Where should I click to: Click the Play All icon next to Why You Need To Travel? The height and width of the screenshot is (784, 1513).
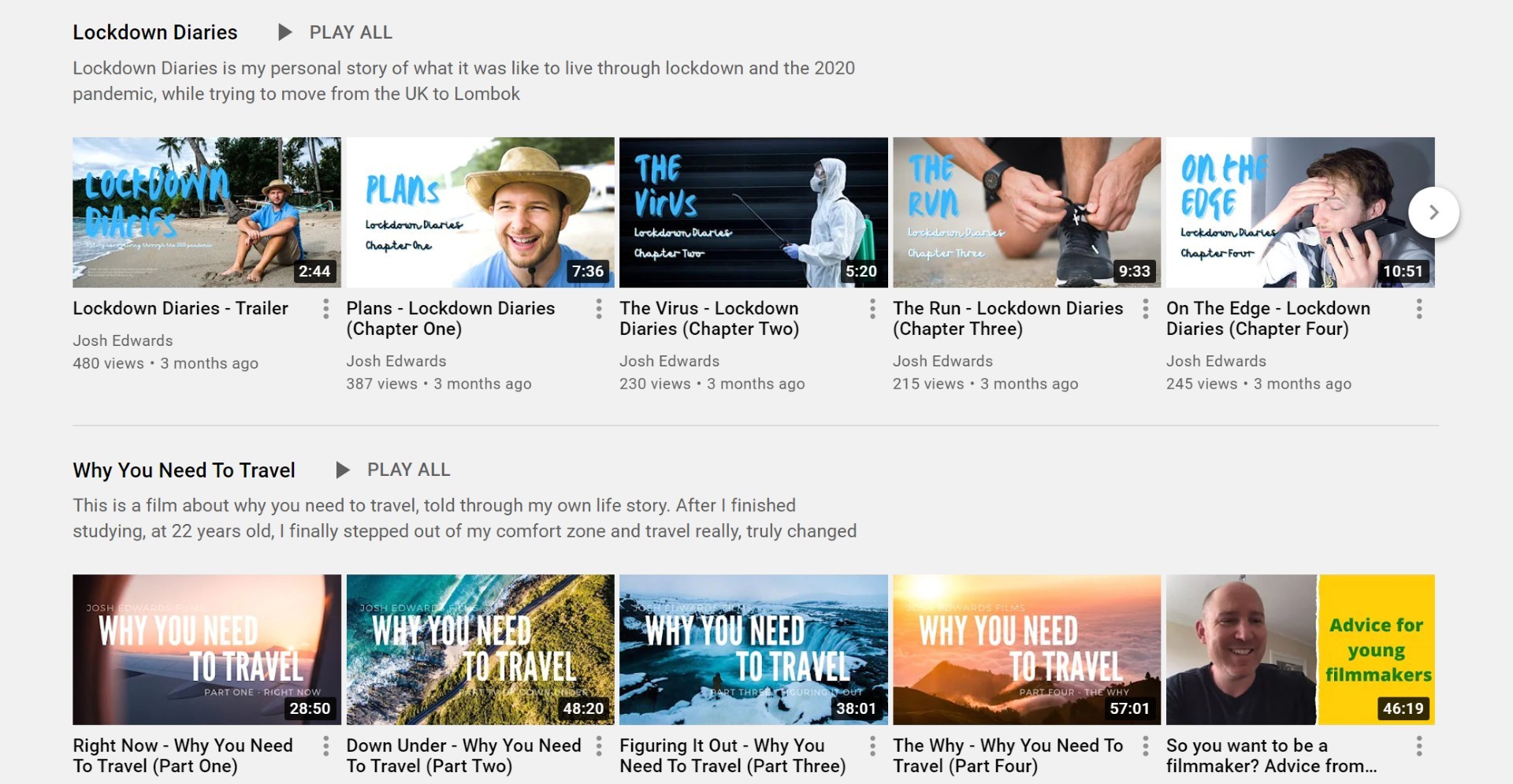click(x=342, y=470)
